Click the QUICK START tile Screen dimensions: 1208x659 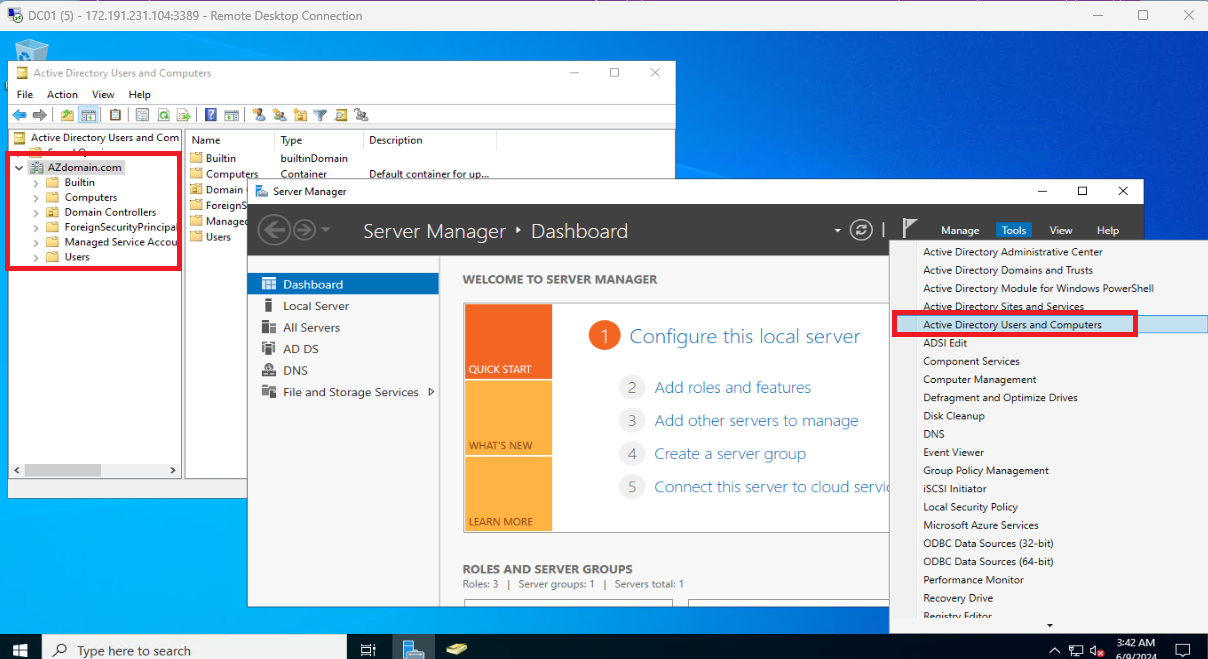click(508, 342)
